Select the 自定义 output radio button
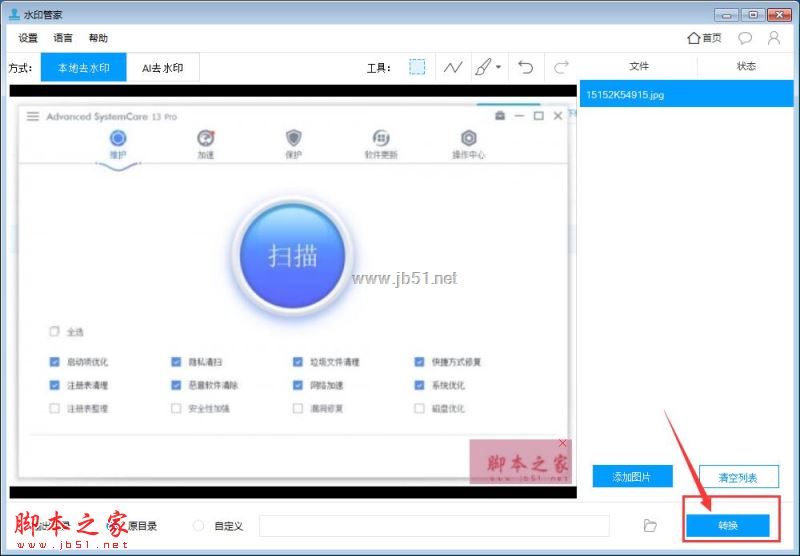This screenshot has width=800, height=556. 198,525
